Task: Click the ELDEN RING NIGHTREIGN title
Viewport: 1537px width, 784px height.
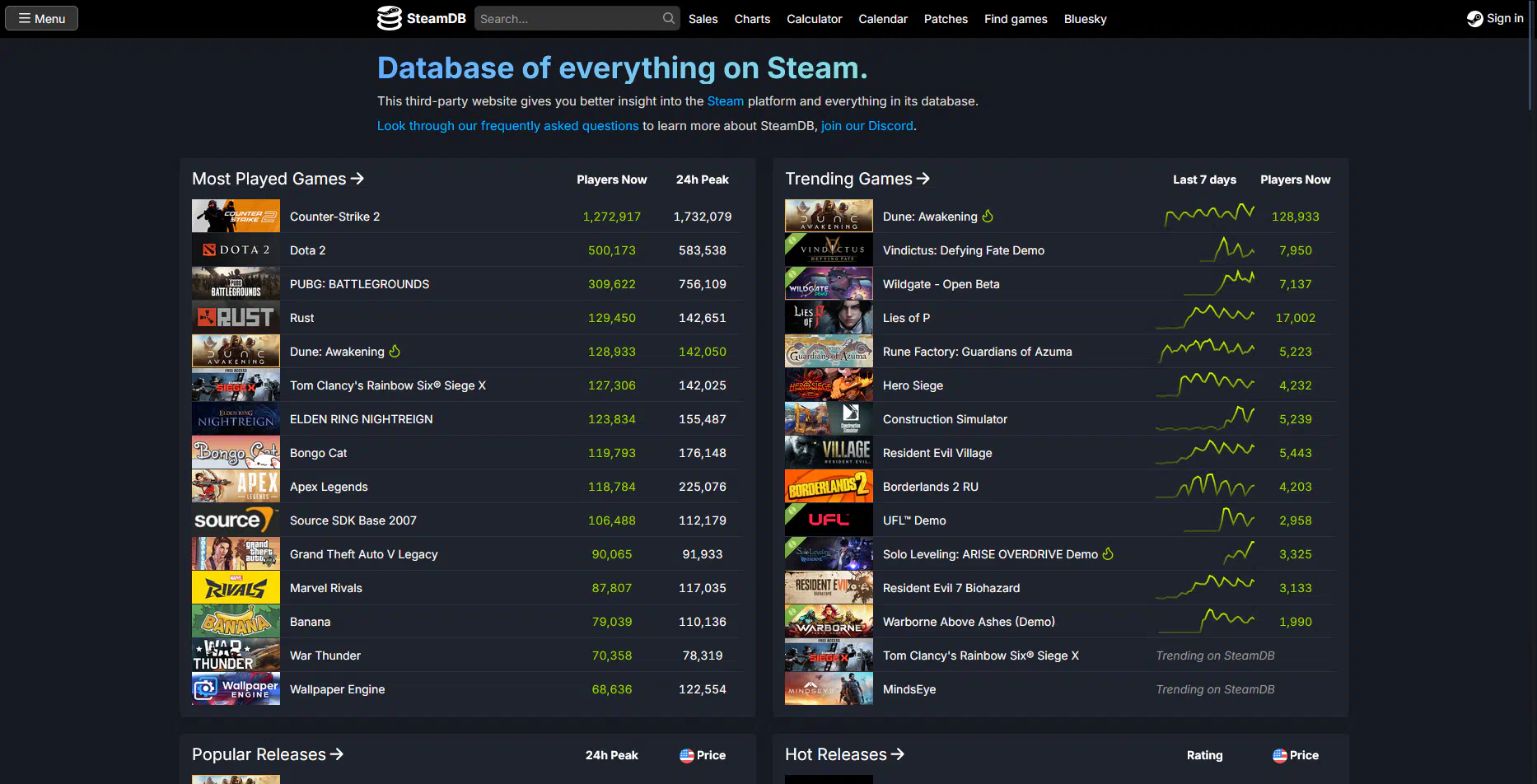Action: pos(361,419)
